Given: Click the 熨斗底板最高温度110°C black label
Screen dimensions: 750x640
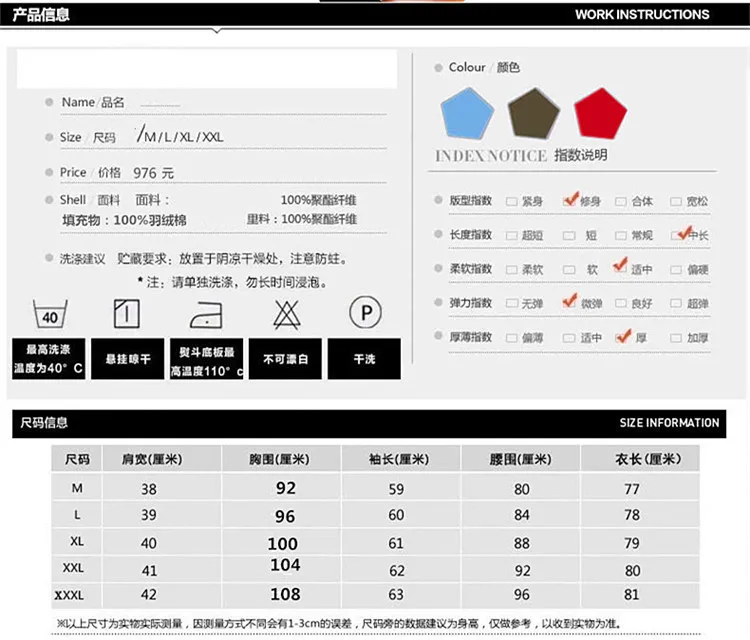Looking at the screenshot, I should (207, 359).
